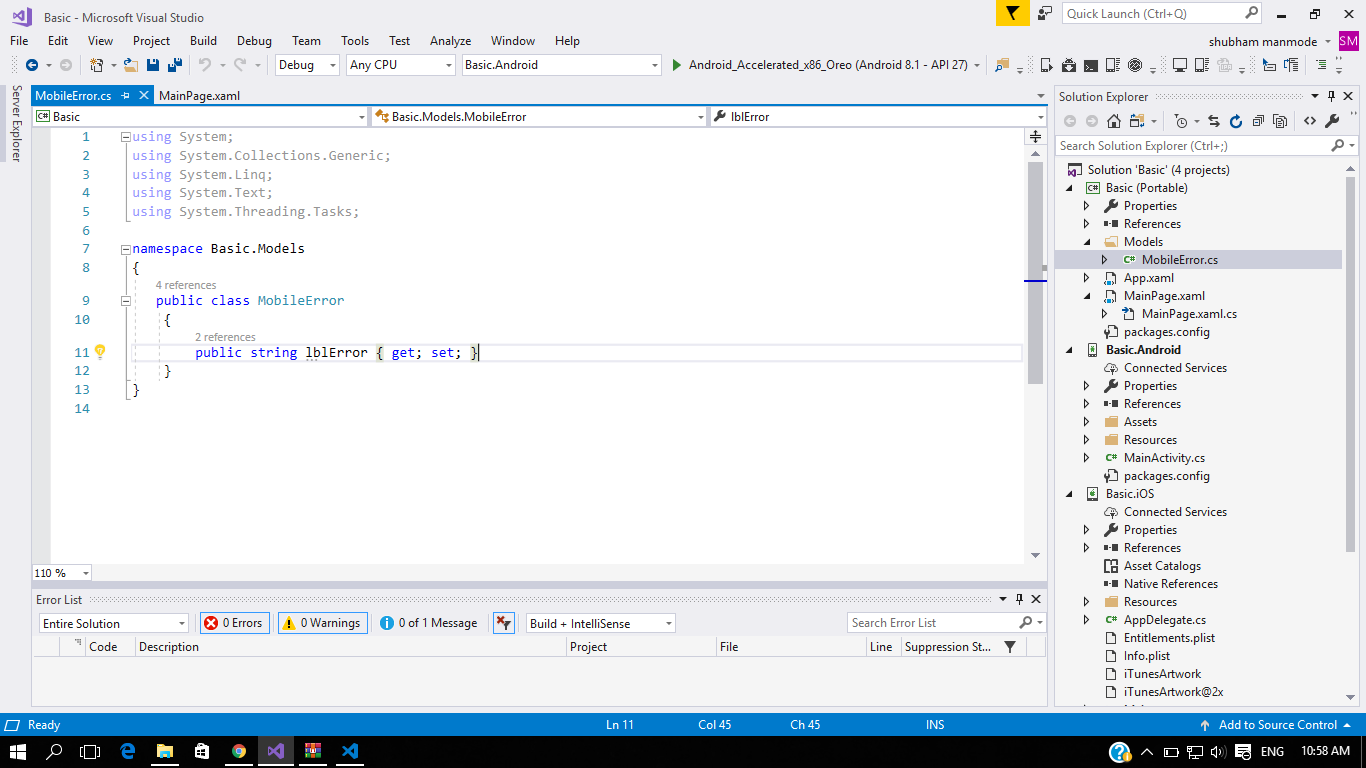The image size is (1366, 768).
Task: Open the 110% zoom level selector
Action: pyautogui.click(x=60, y=572)
